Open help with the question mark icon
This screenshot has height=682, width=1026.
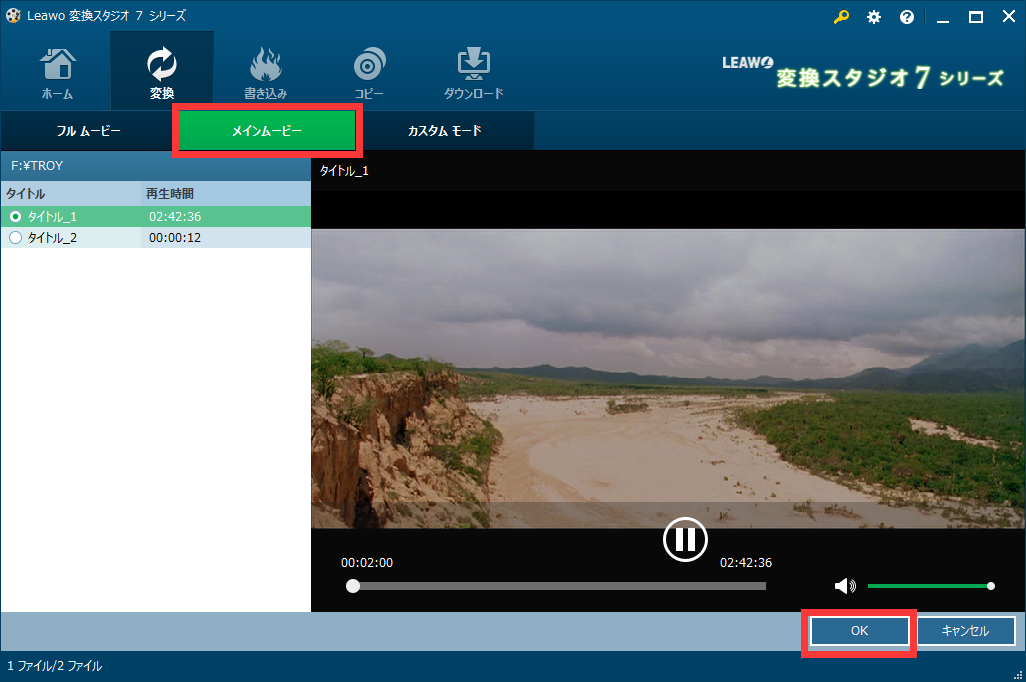point(907,17)
